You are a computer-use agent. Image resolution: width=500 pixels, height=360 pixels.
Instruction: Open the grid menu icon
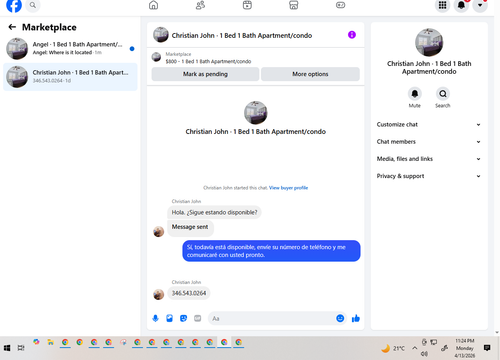pyautogui.click(x=442, y=5)
